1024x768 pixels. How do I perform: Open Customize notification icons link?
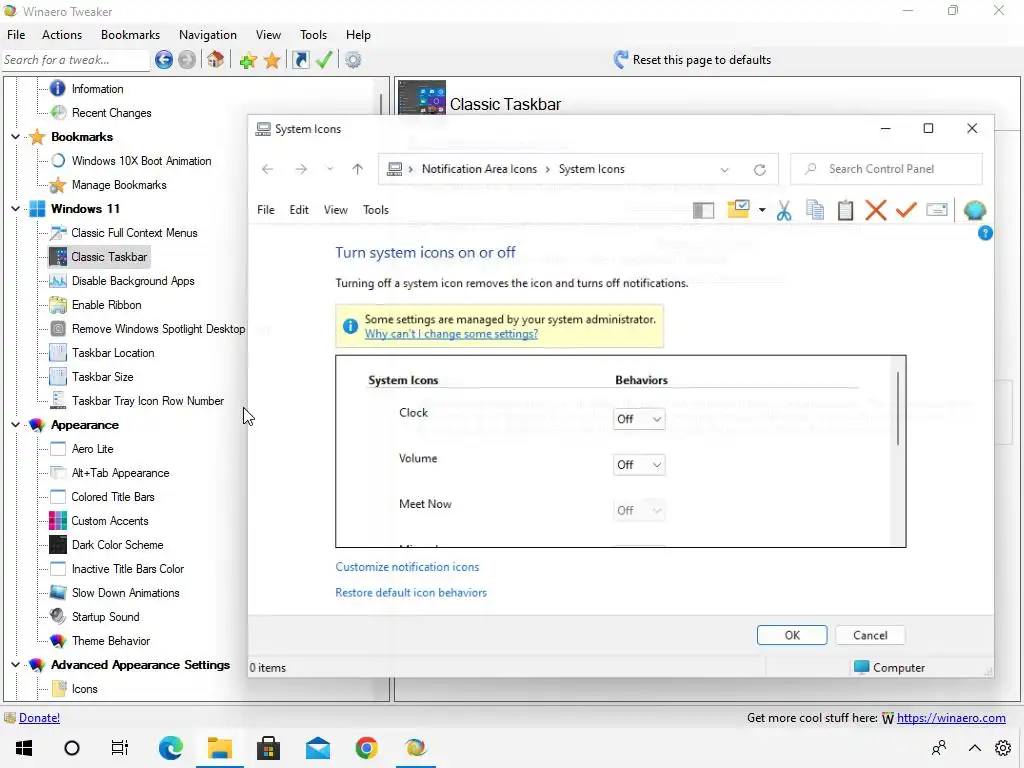pyautogui.click(x=407, y=567)
